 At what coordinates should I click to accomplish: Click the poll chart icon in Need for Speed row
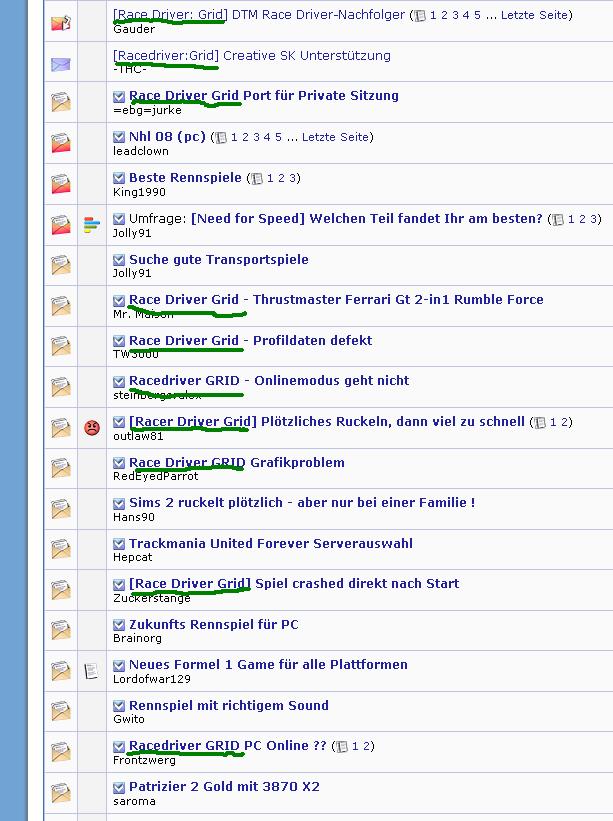(92, 225)
